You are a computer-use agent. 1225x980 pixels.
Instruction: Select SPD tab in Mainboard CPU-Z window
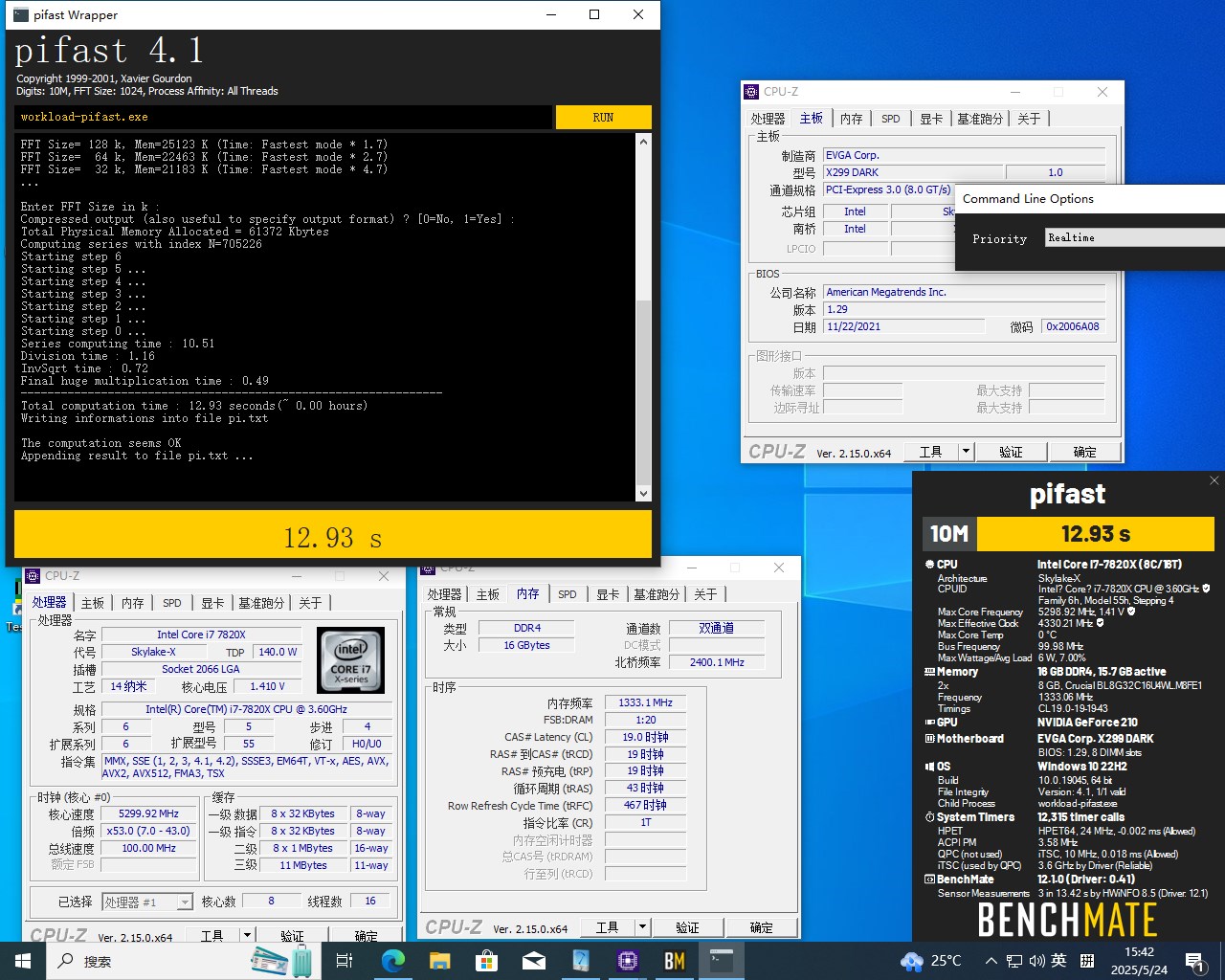(x=891, y=119)
